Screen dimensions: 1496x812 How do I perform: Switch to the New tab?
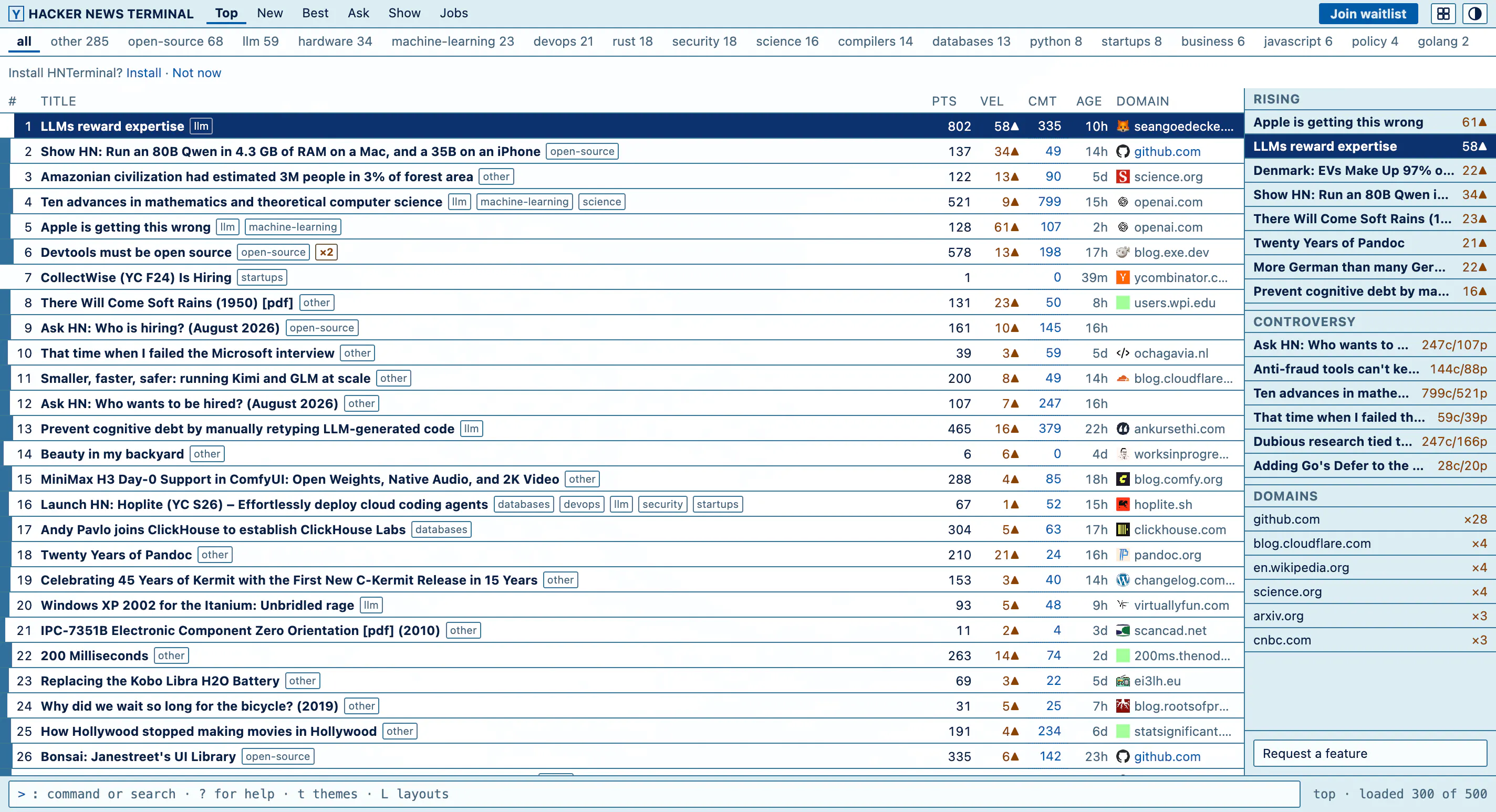pyautogui.click(x=270, y=13)
